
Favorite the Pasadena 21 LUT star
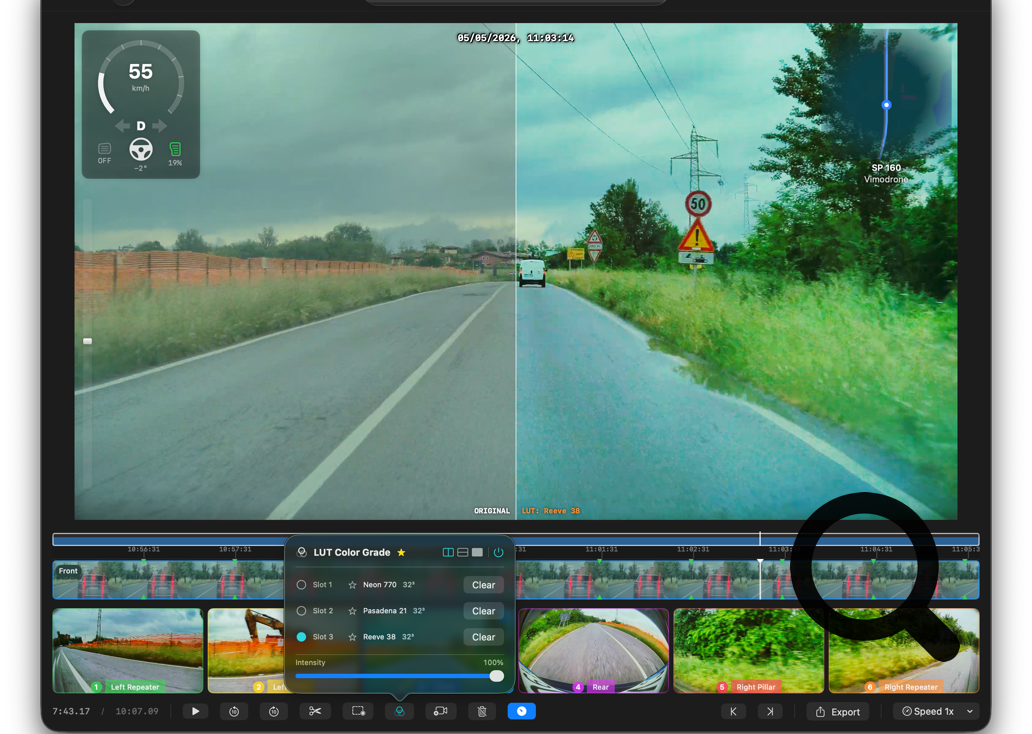(x=352, y=611)
